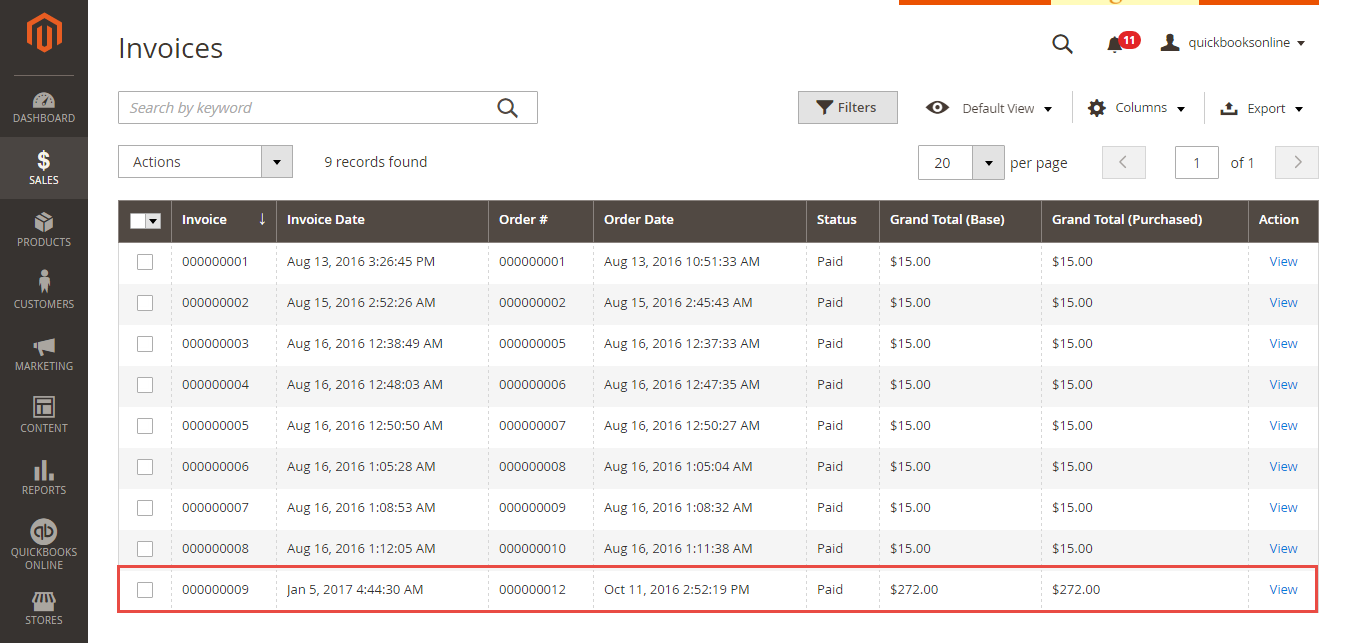Click order number 000000010 cell
This screenshot has width=1349, height=643.
click(532, 549)
